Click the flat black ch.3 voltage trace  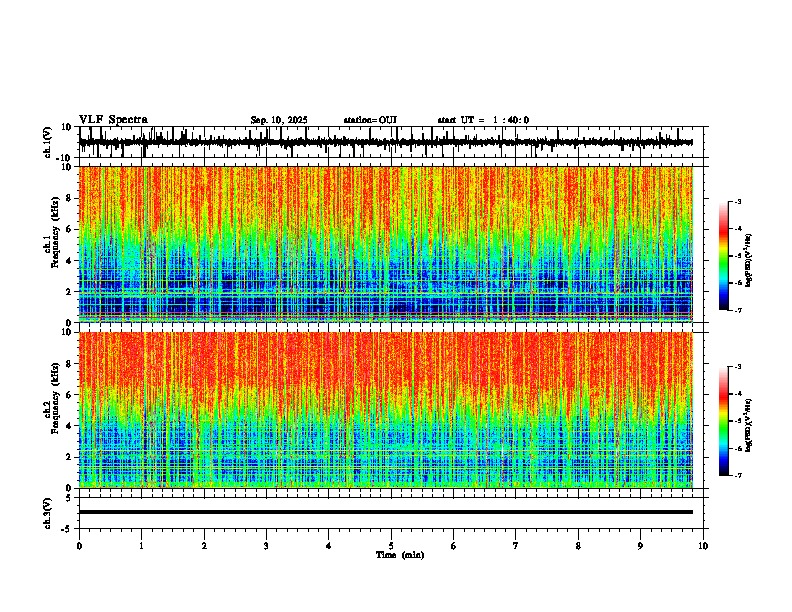(385, 512)
